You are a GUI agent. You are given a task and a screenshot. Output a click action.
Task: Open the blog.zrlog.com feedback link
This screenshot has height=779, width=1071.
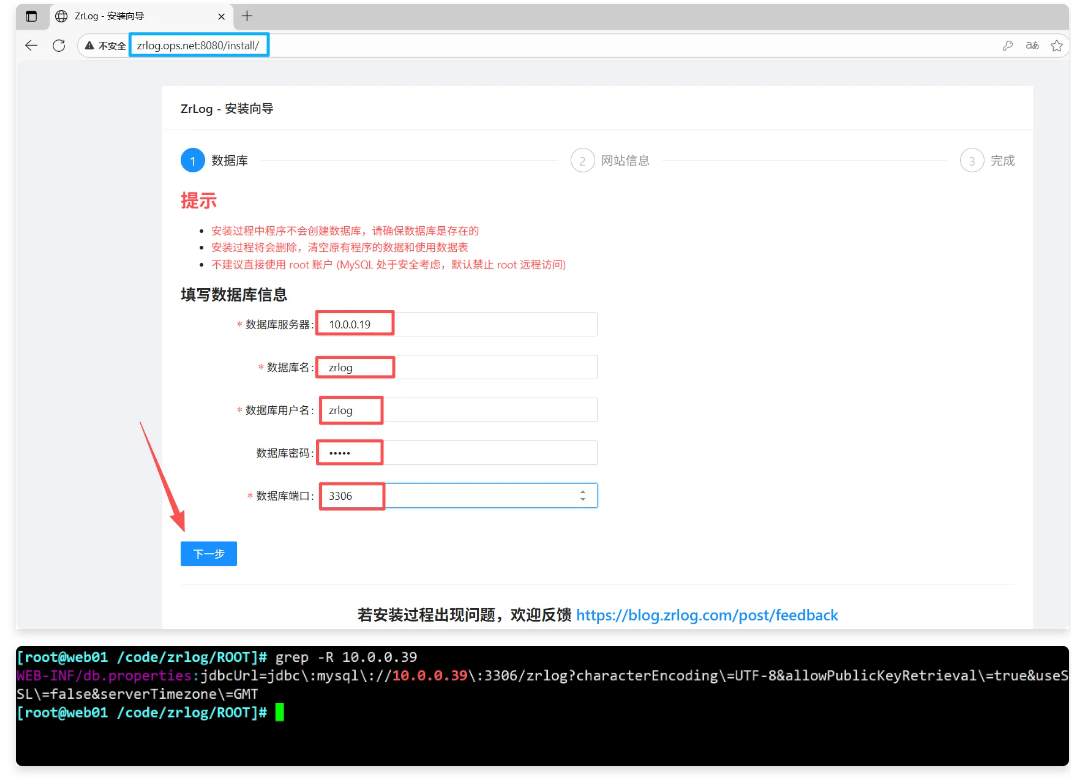click(706, 615)
